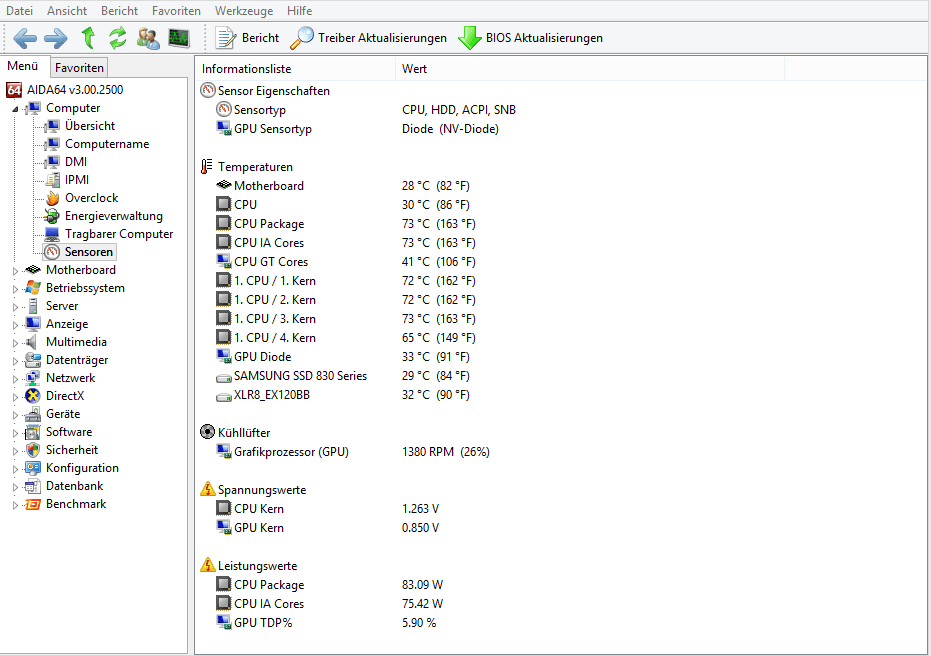Click the Spannungswerte warning triangle icon

point(207,489)
